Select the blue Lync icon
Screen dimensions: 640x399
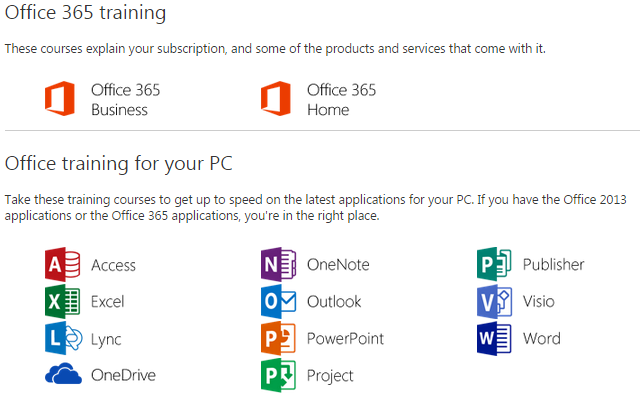(63, 338)
